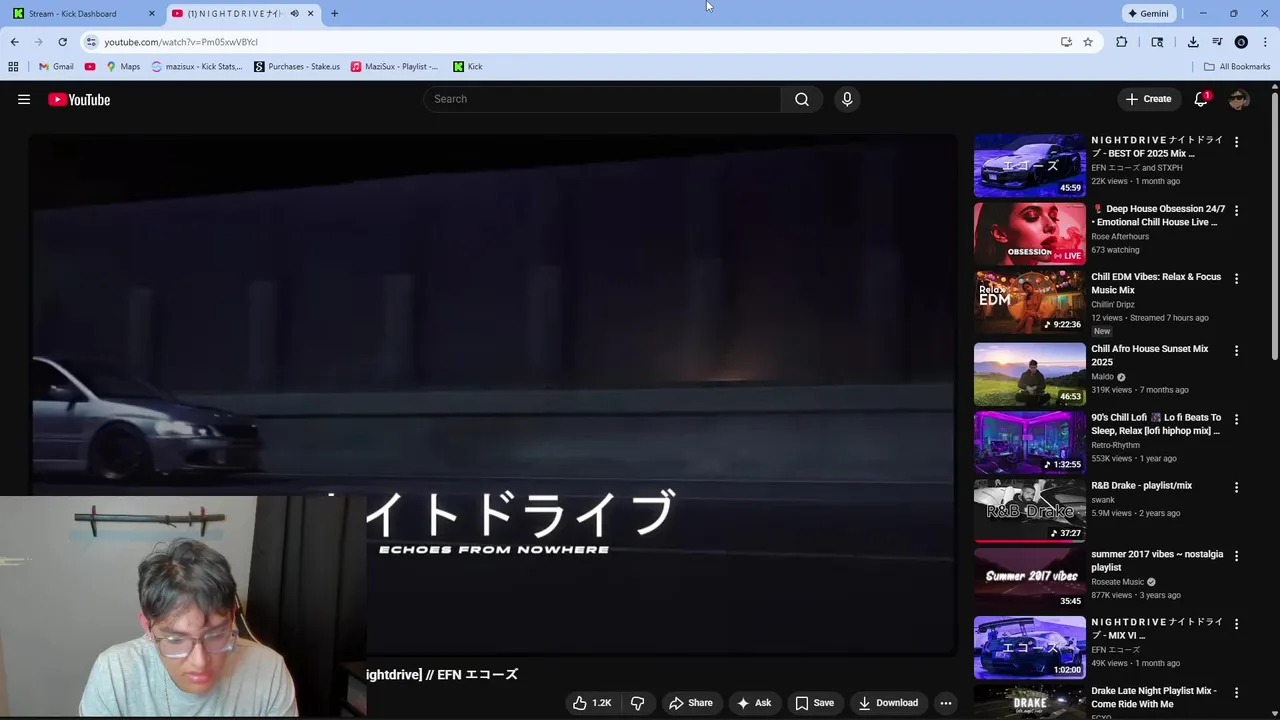Screen dimensions: 1280x720
Task: Open R&B Drake playlist/mix title
Action: (x=1141, y=486)
